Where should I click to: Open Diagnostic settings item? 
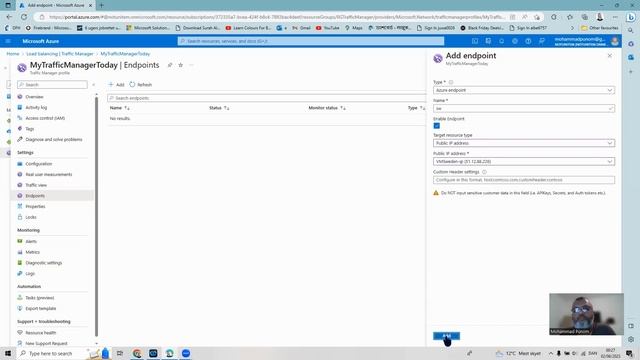(x=44, y=263)
